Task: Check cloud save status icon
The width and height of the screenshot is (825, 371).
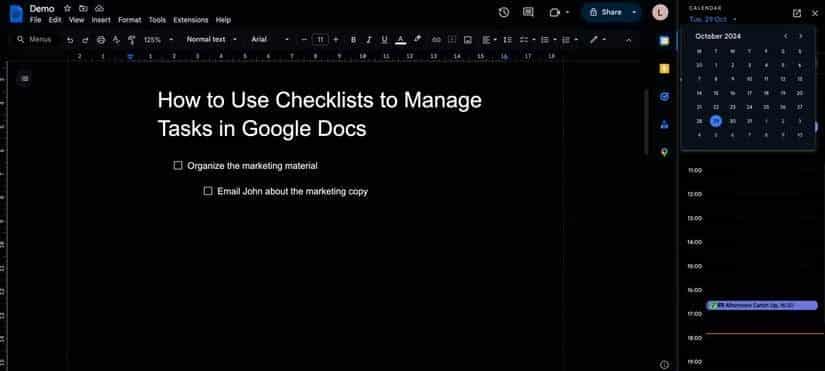Action: [x=99, y=8]
